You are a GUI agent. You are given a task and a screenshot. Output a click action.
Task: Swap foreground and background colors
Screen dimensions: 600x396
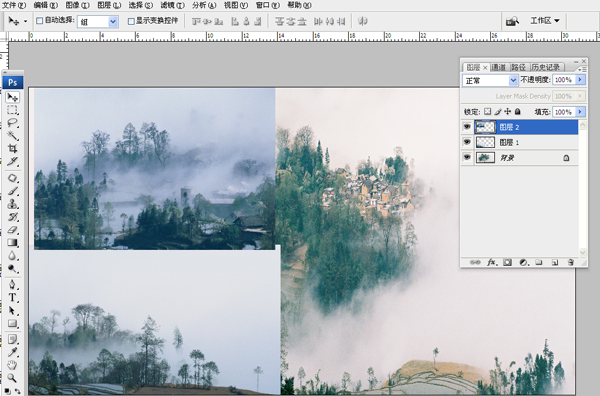[18, 391]
